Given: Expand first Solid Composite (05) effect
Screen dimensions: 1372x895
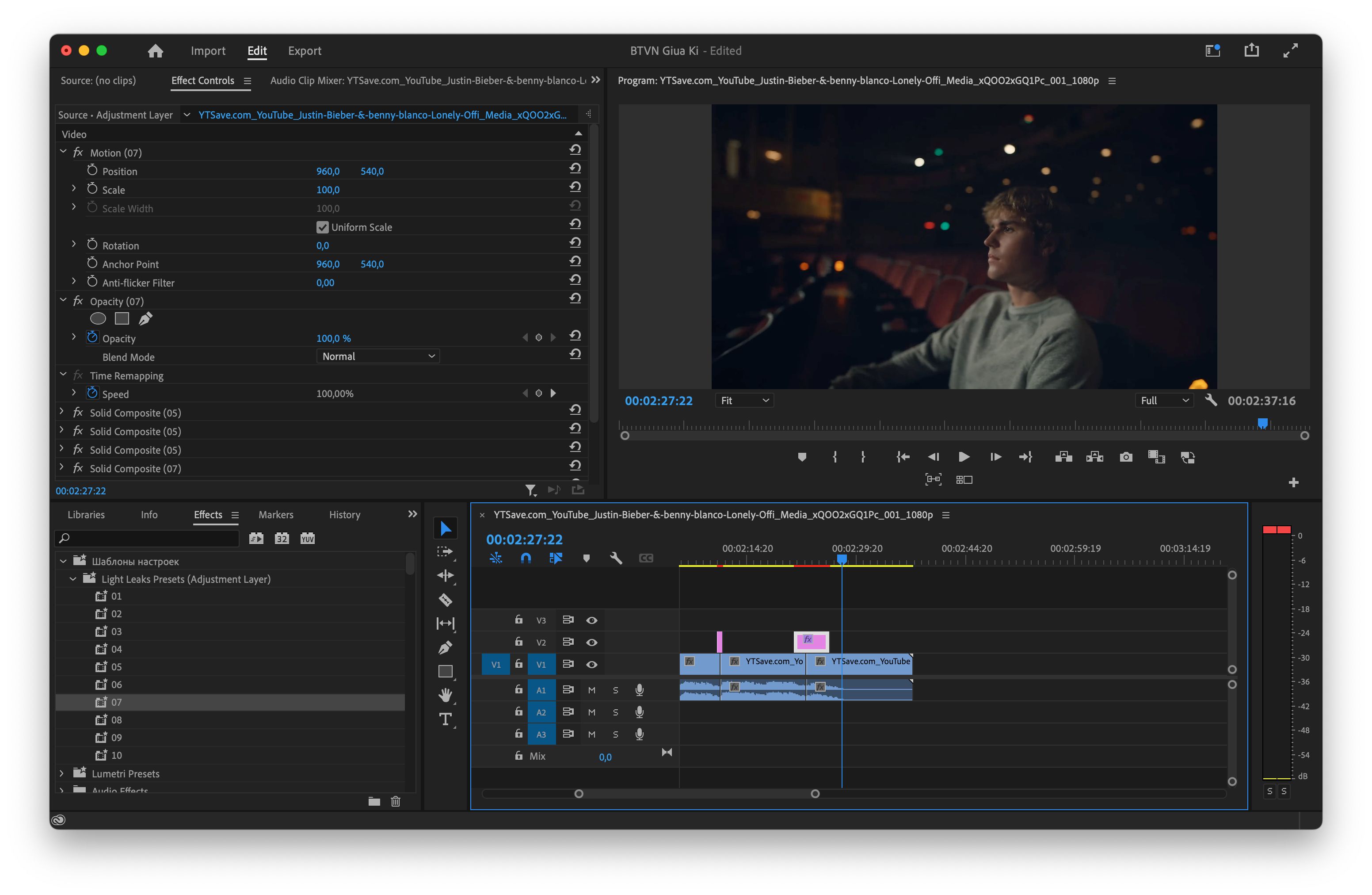Looking at the screenshot, I should pyautogui.click(x=62, y=412).
